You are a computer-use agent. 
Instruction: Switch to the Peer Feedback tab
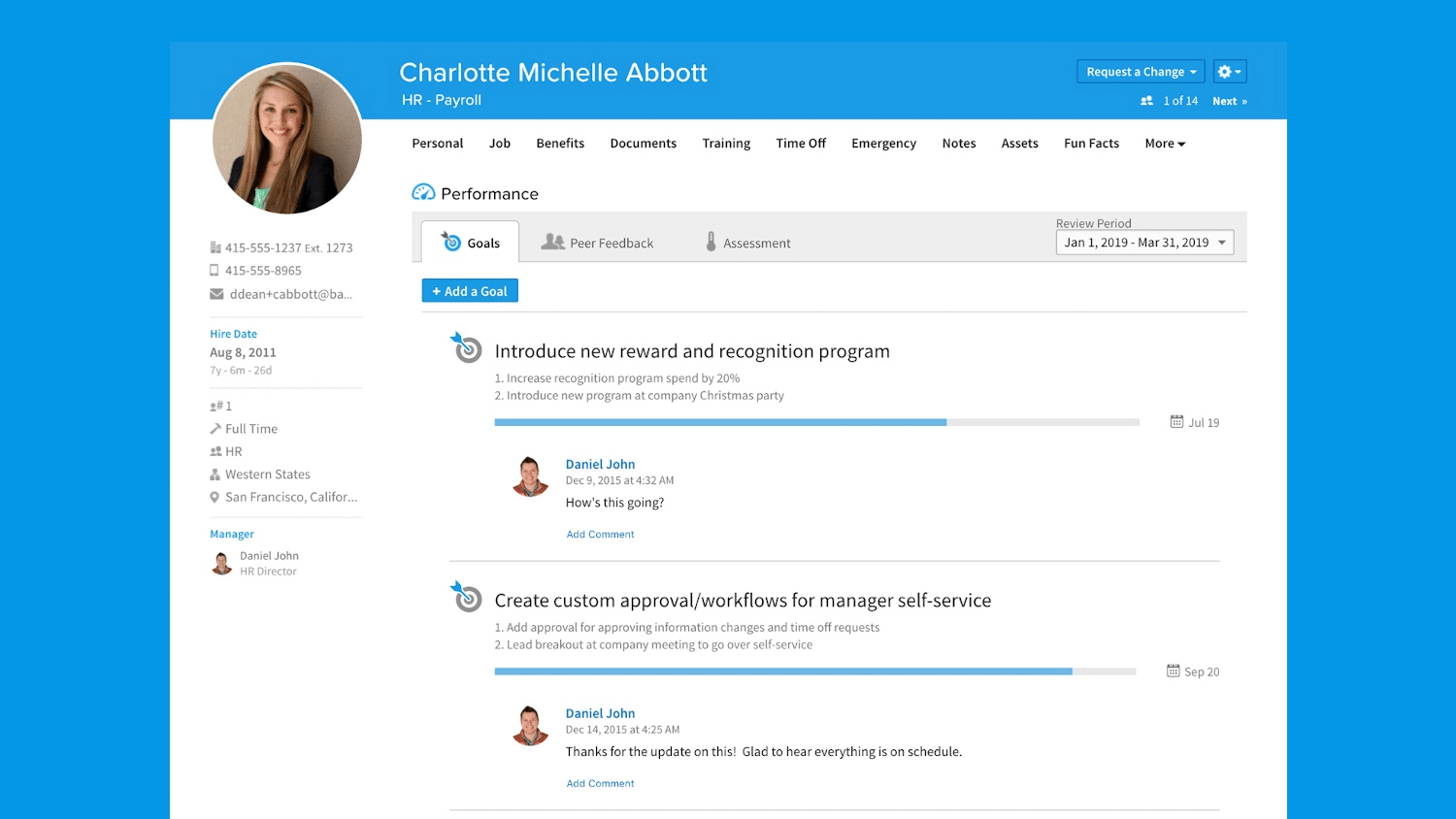[x=598, y=243]
